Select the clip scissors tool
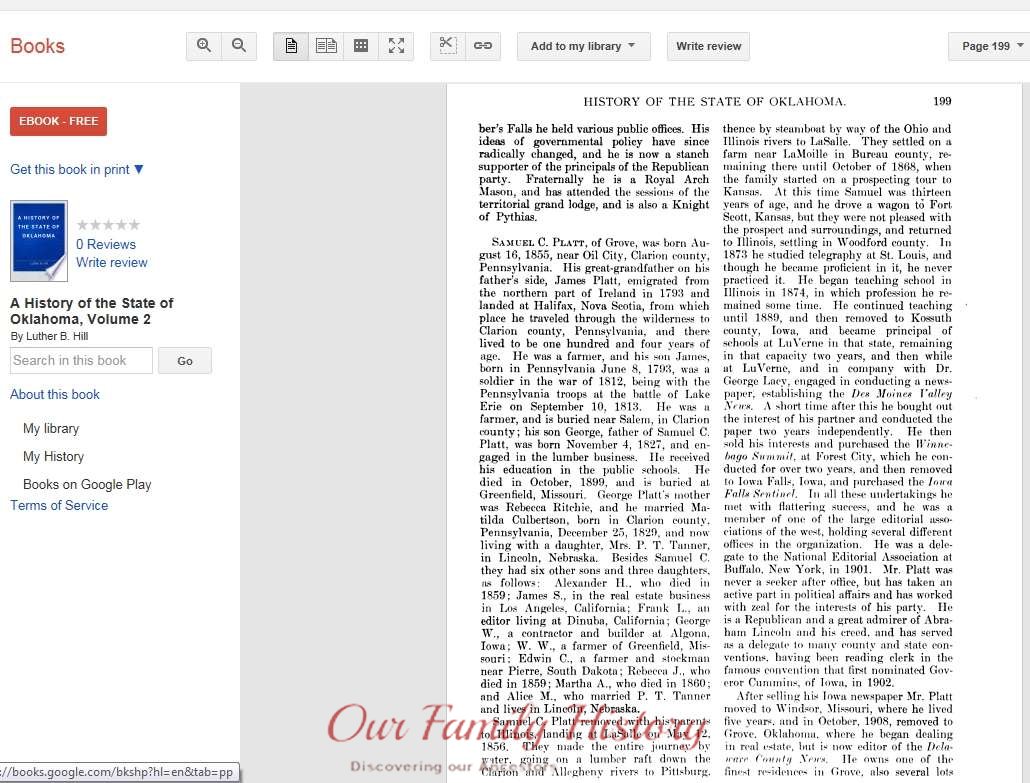1030x783 pixels. pos(448,46)
